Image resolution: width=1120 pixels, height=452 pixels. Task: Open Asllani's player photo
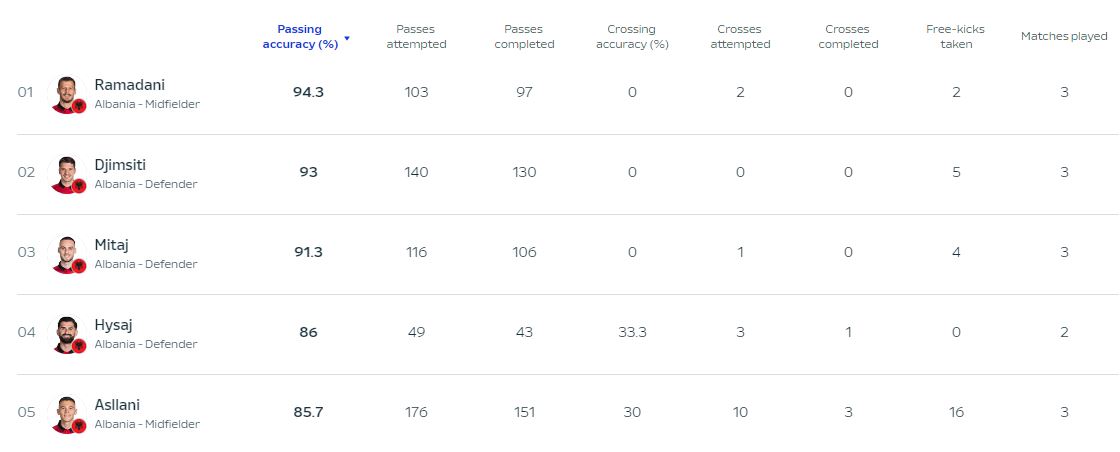pyautogui.click(x=66, y=414)
